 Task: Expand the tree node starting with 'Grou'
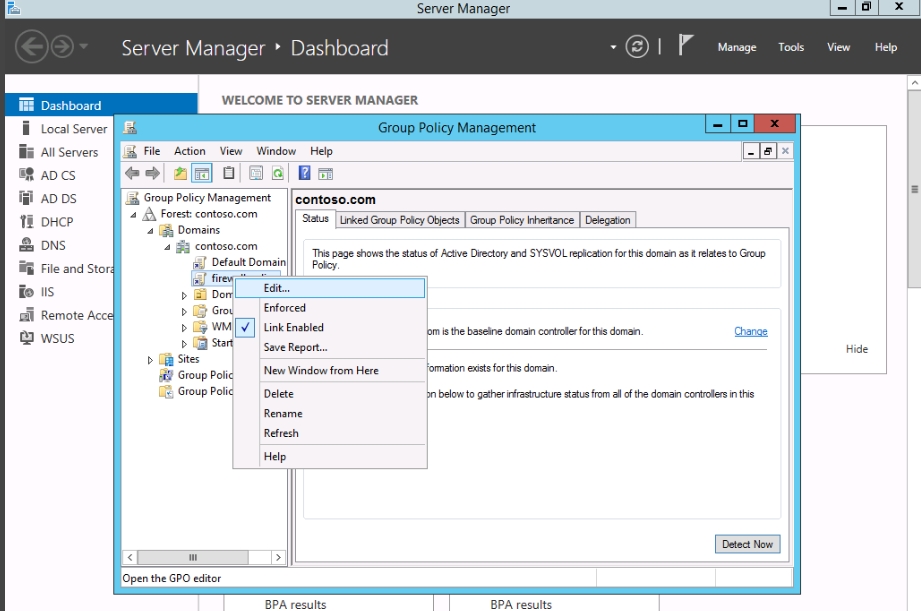point(184,311)
